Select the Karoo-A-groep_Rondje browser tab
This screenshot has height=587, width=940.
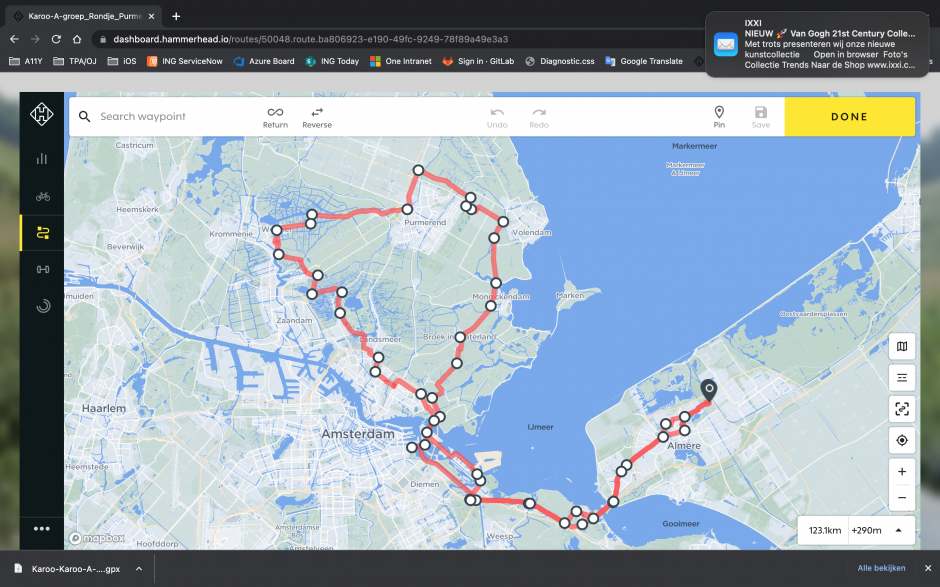[84, 16]
